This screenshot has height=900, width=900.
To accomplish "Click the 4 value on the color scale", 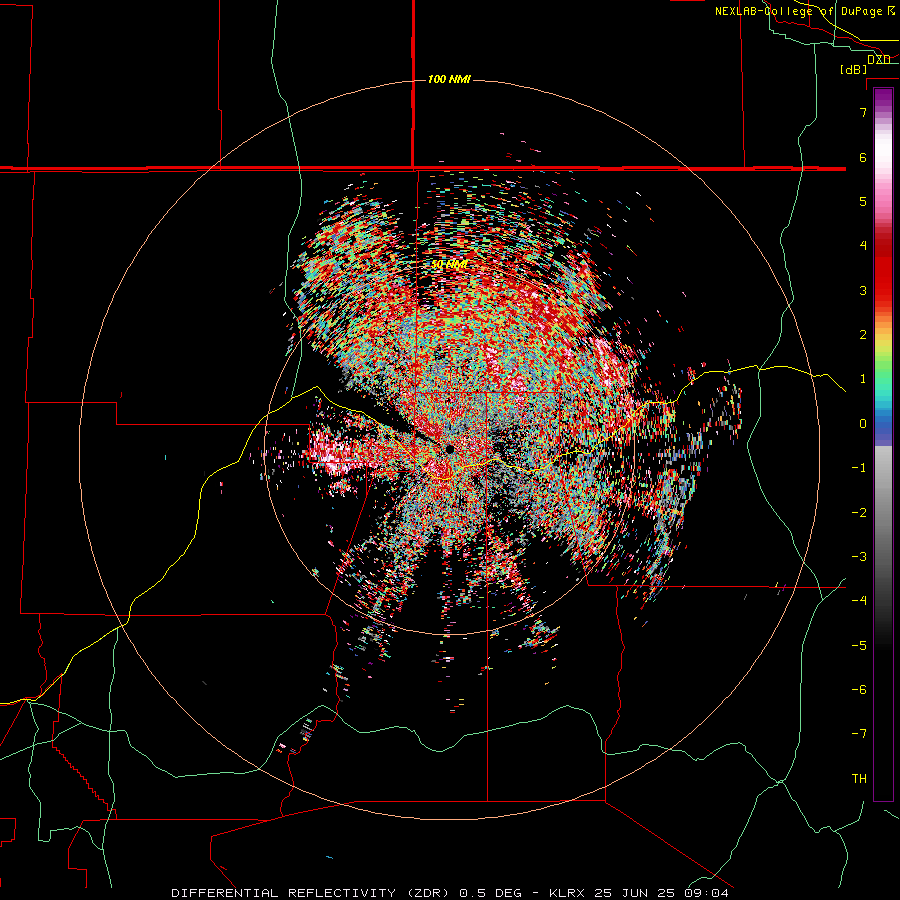I will 863,246.
